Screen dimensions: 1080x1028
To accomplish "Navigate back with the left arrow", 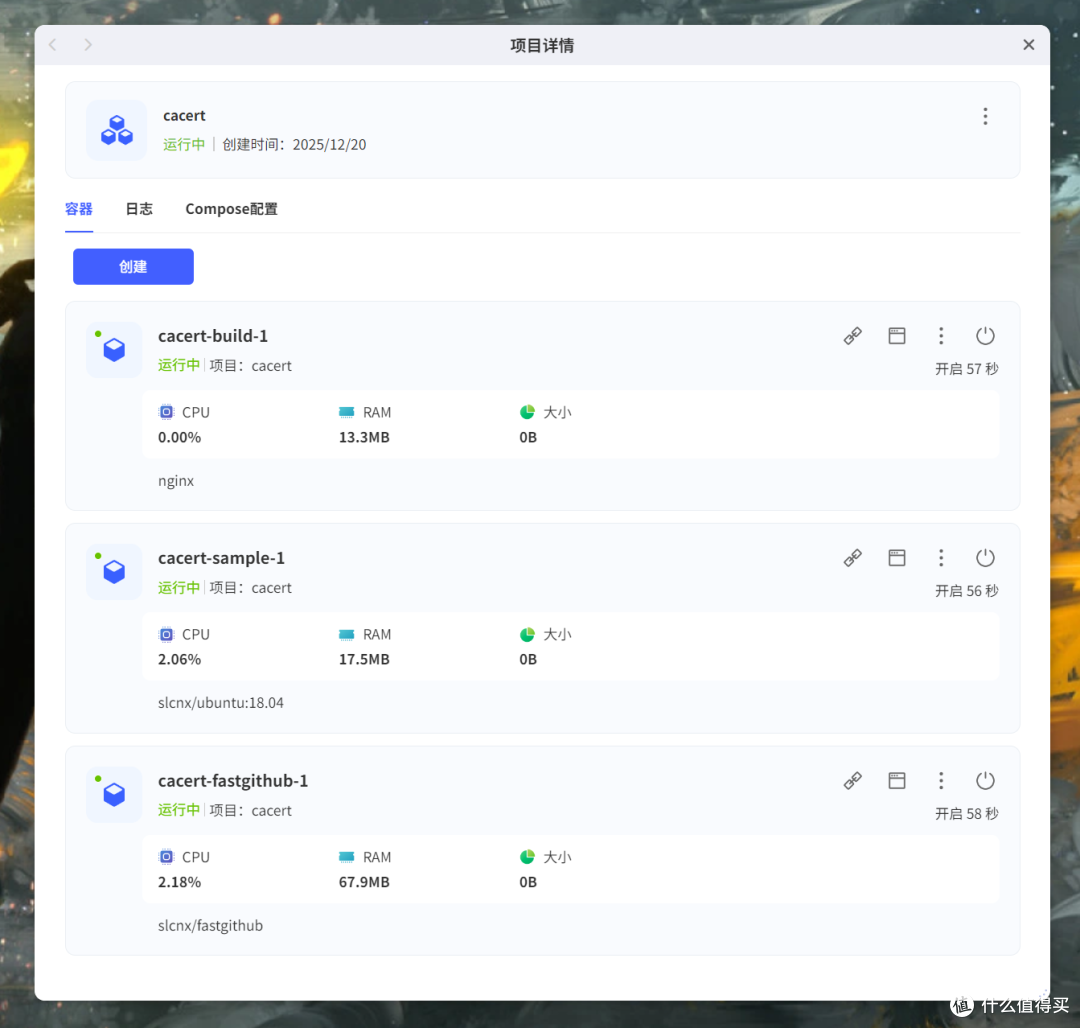I will pyautogui.click(x=53, y=45).
